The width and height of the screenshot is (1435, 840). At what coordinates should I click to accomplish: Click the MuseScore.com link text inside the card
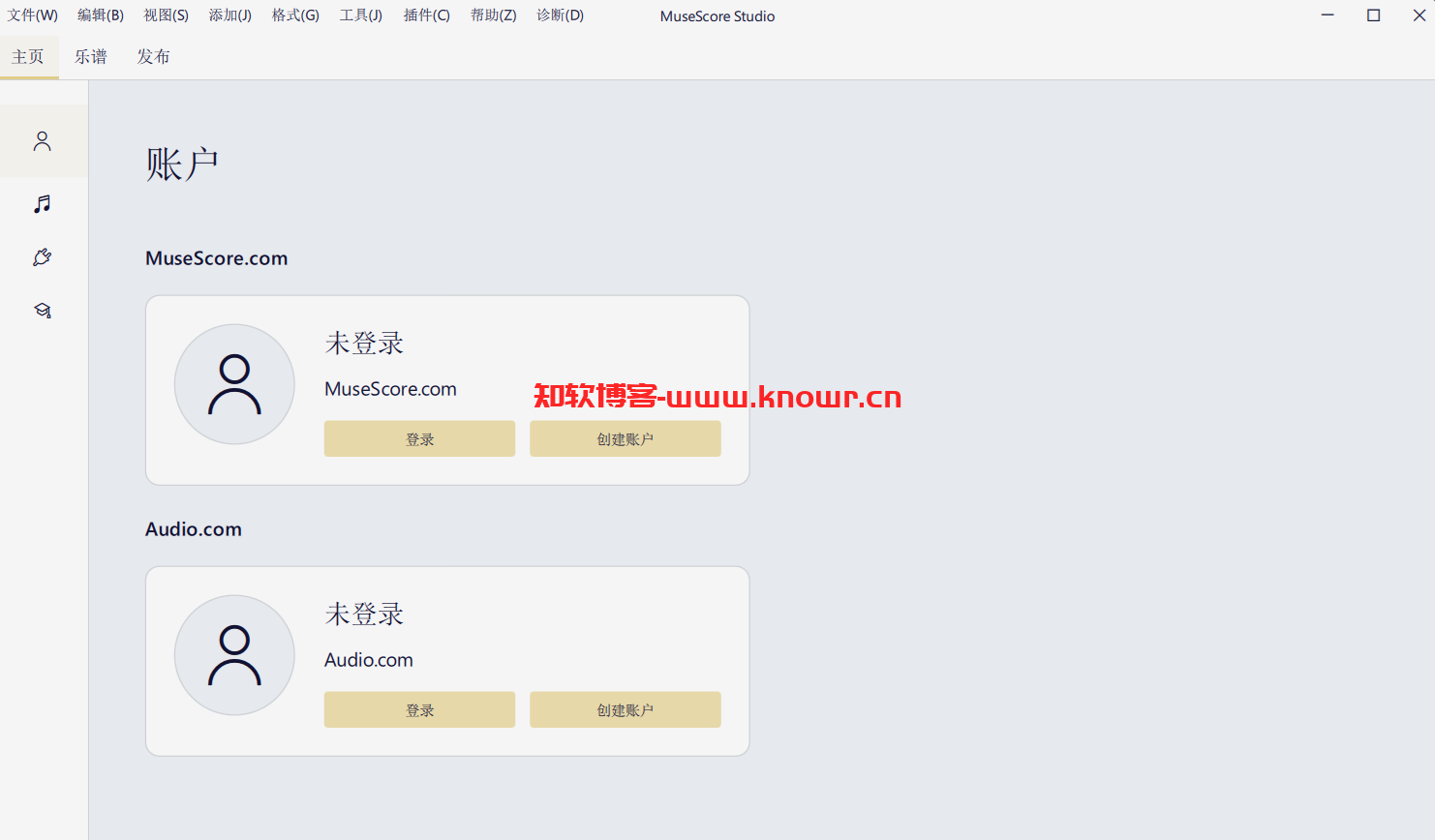coord(390,389)
